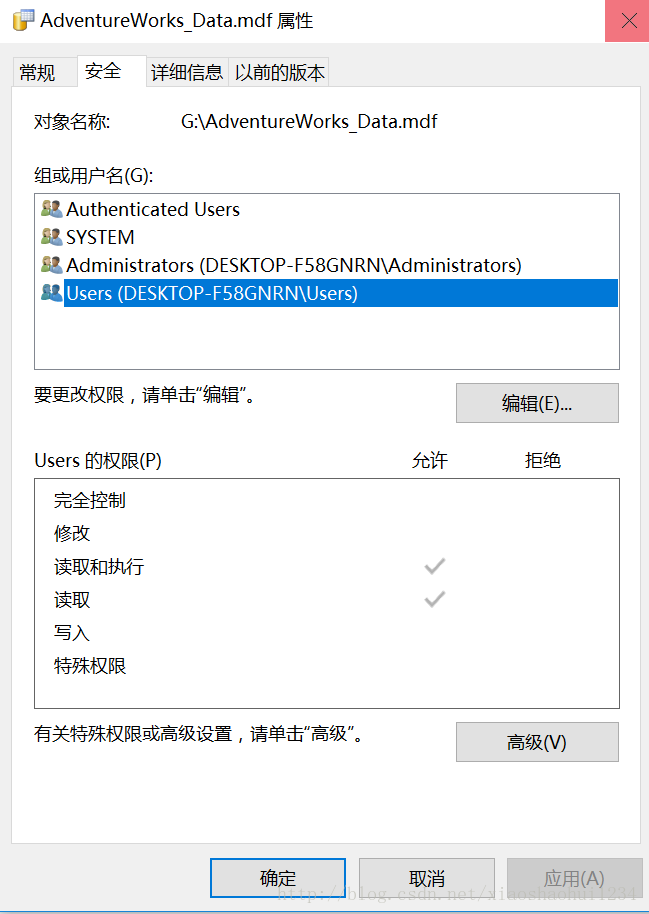649x914 pixels.
Task: Click the Administrators group icon
Action: 51,265
